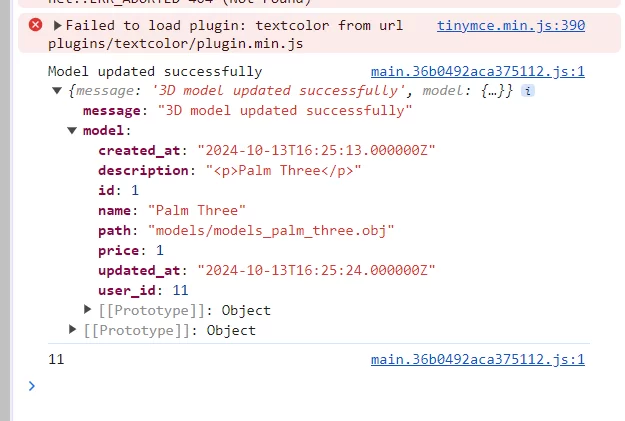Click the red error icon
The image size is (625, 421).
35,25
